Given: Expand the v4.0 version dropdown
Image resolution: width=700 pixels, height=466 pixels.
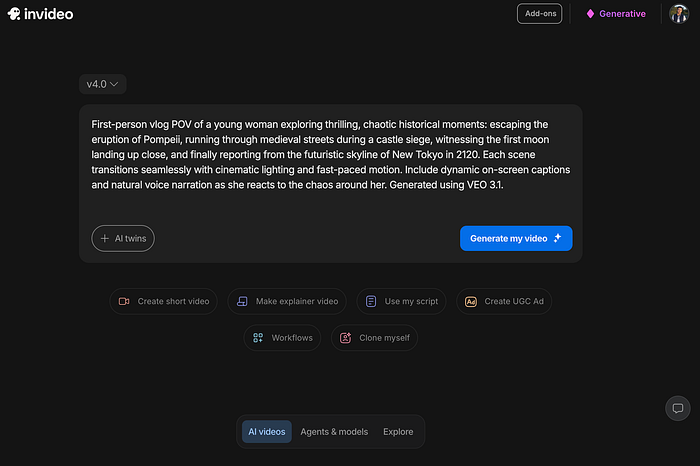Looking at the screenshot, I should 103,85.
